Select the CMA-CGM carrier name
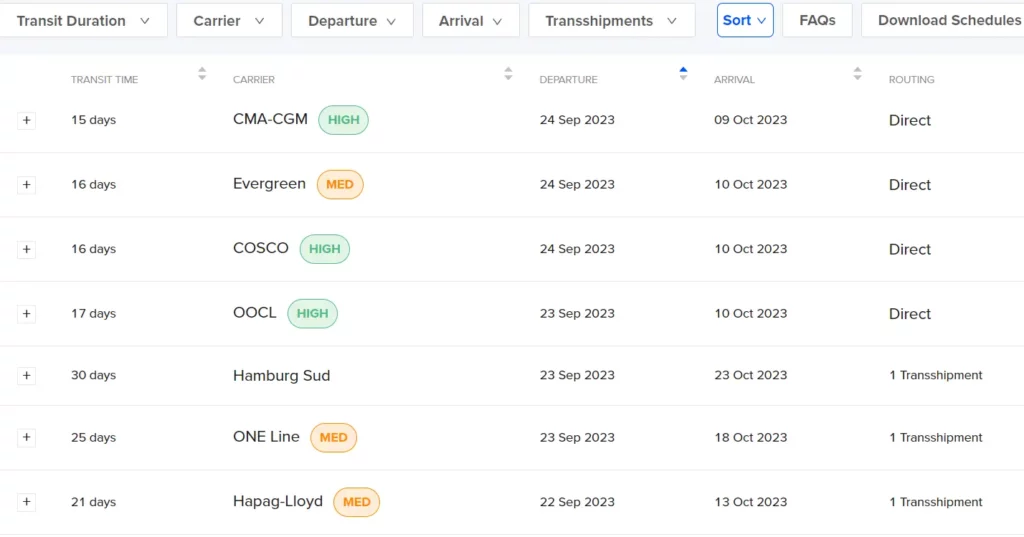1024x537 pixels. (270, 120)
